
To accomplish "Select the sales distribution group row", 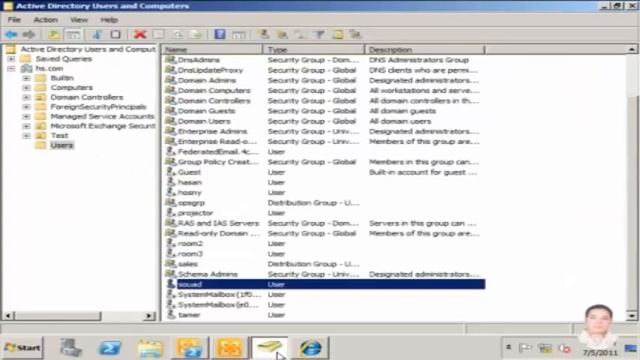I will point(324,264).
